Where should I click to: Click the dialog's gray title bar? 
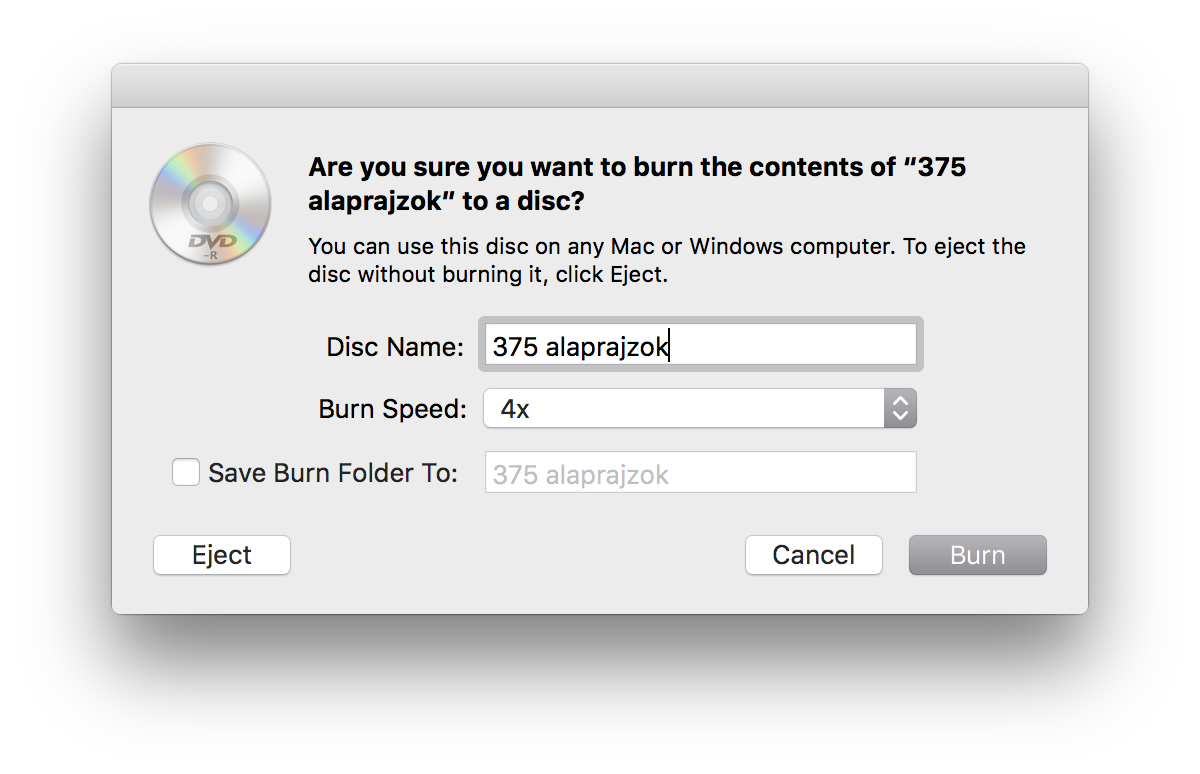(600, 86)
